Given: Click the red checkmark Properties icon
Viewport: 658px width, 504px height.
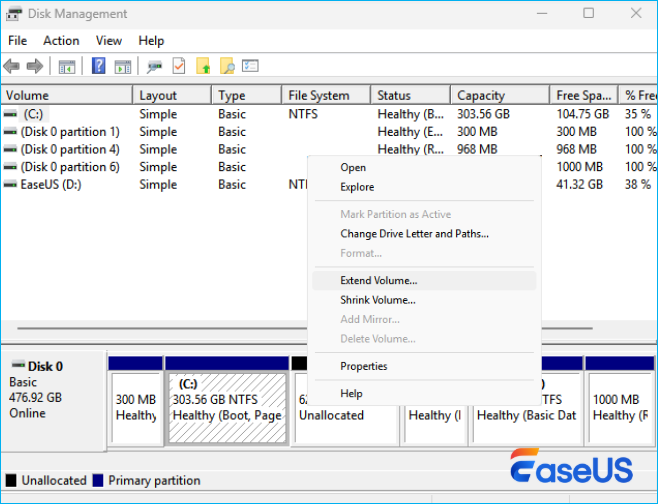Looking at the screenshot, I should click(x=179, y=67).
